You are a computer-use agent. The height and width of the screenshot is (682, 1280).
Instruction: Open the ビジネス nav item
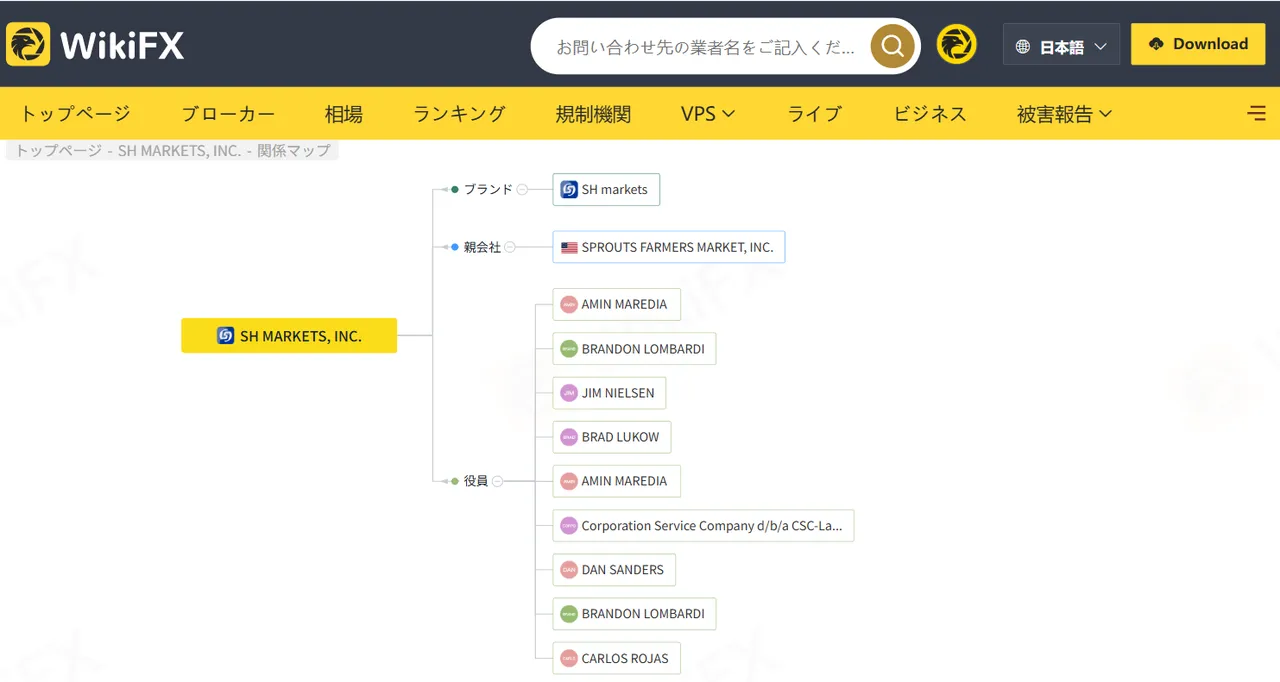[930, 114]
